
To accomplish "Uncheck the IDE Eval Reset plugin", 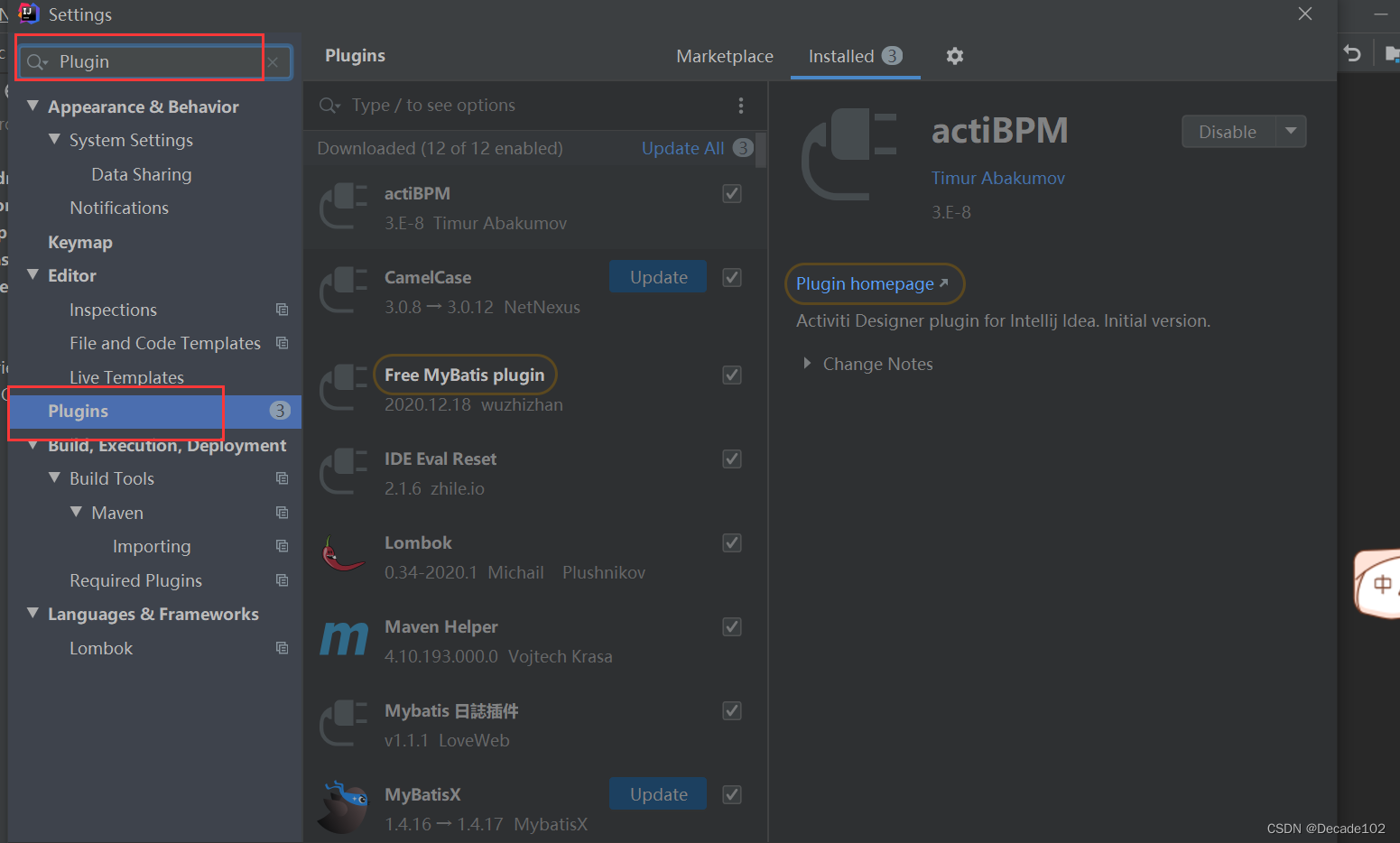I will click(732, 459).
